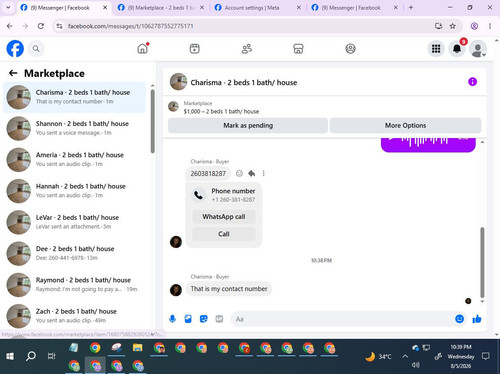Reload the page

41,26
